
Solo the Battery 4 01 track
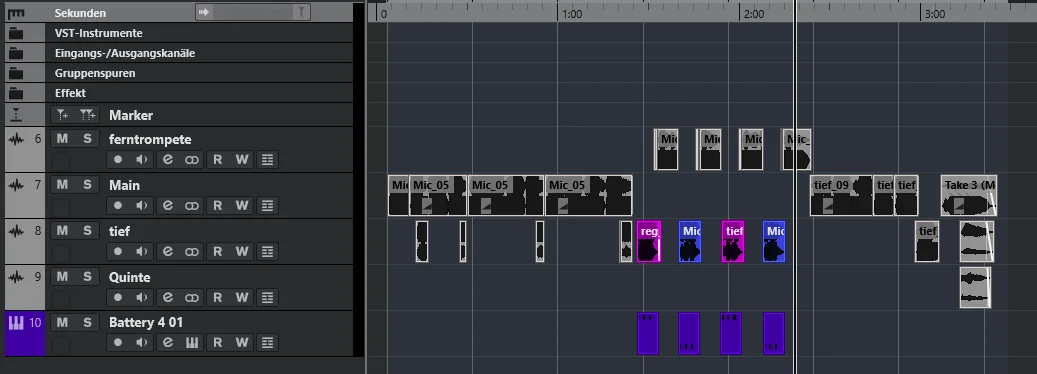click(87, 322)
